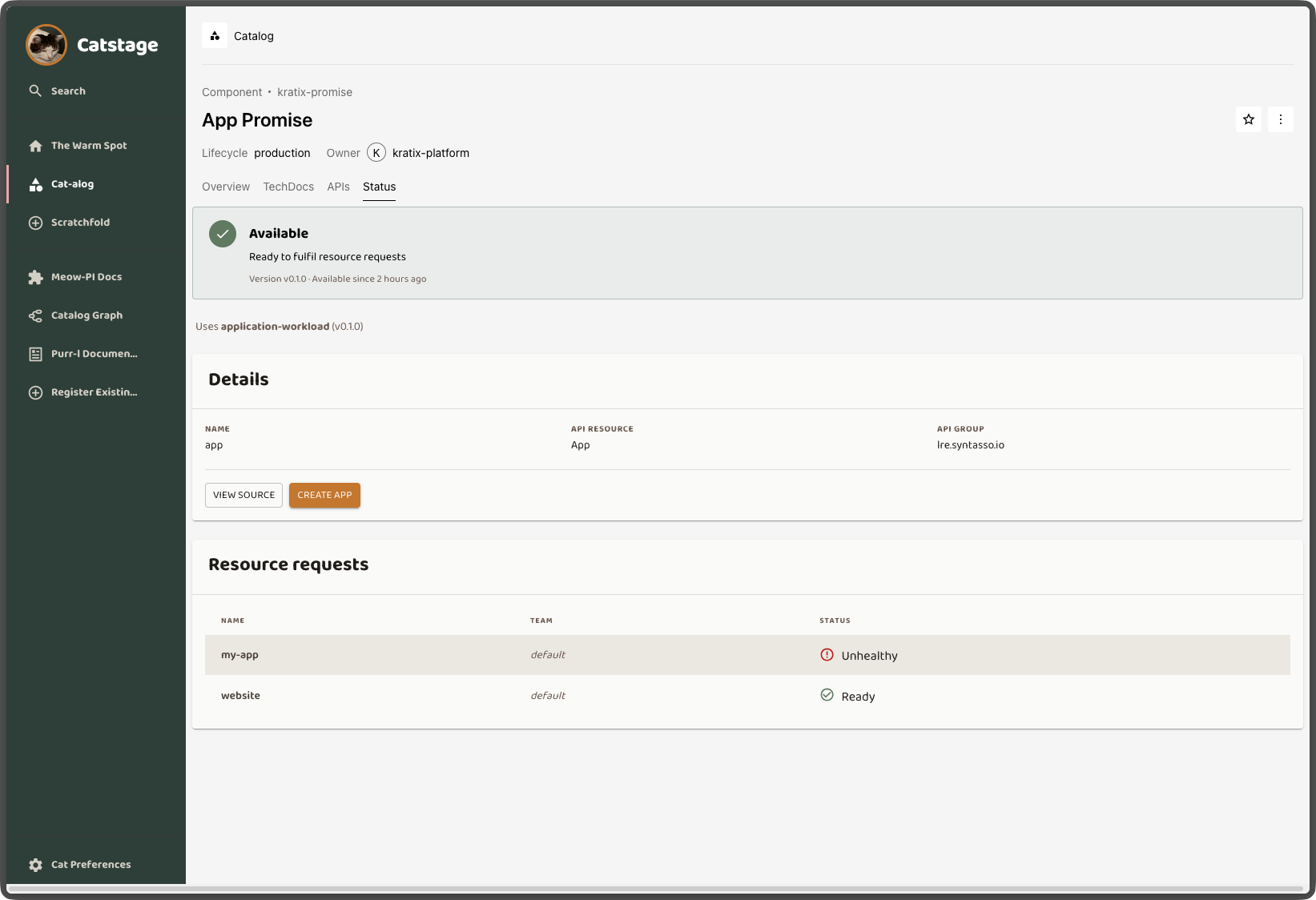Click the Meow-PI Docs puzzle icon
The height and width of the screenshot is (900, 1316).
(x=35, y=277)
